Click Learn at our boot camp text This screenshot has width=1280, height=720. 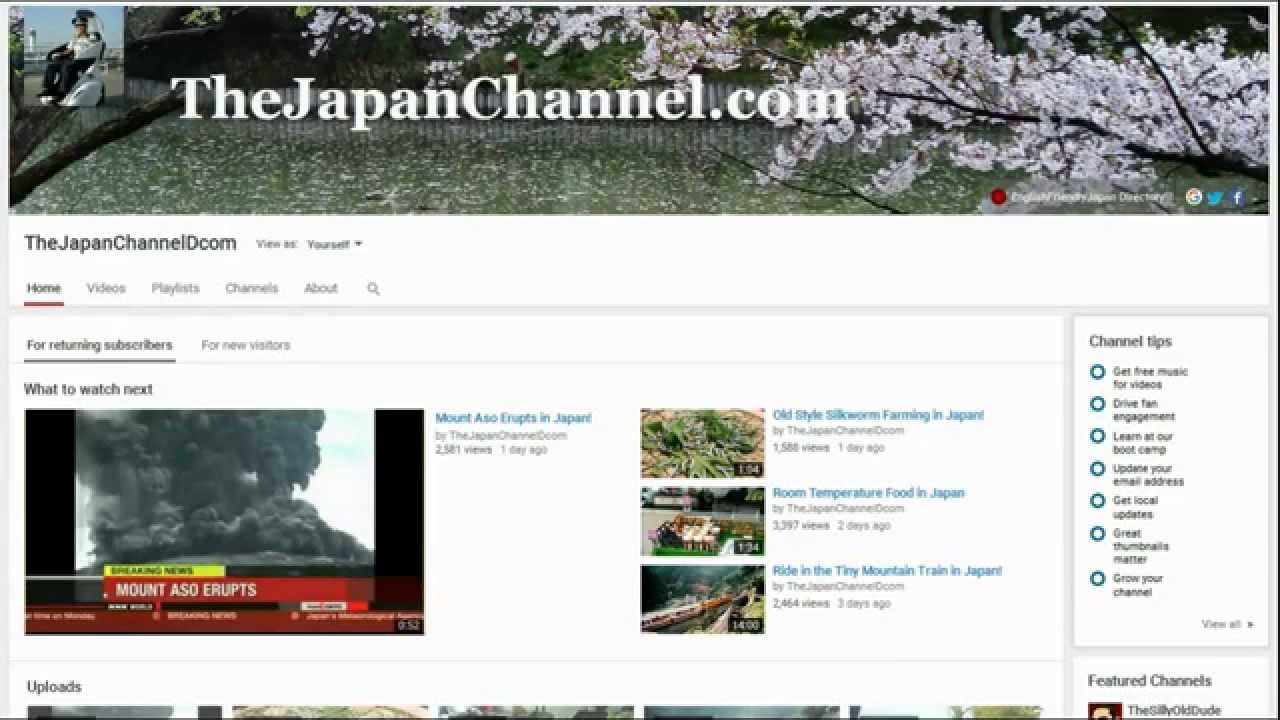(1143, 443)
